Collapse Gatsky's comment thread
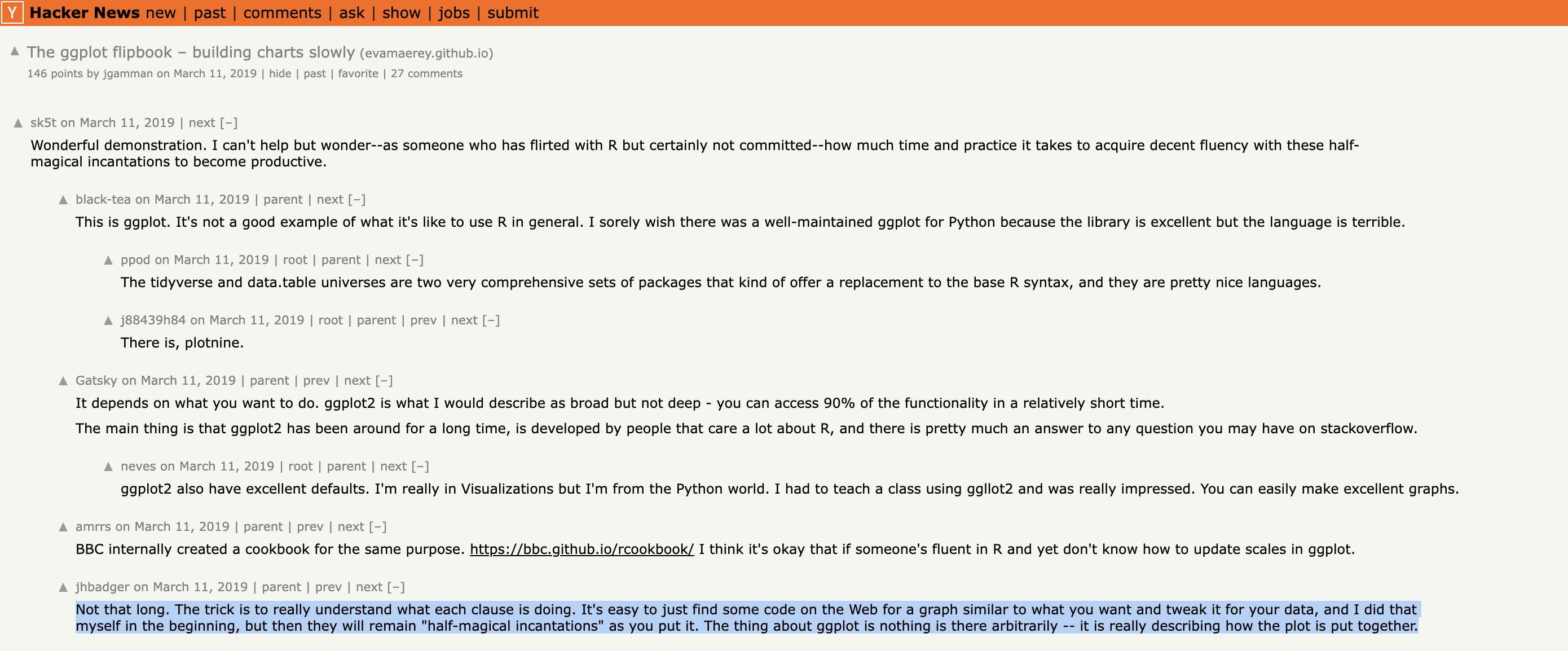Screen dimensions: 1568x651 tap(384, 381)
